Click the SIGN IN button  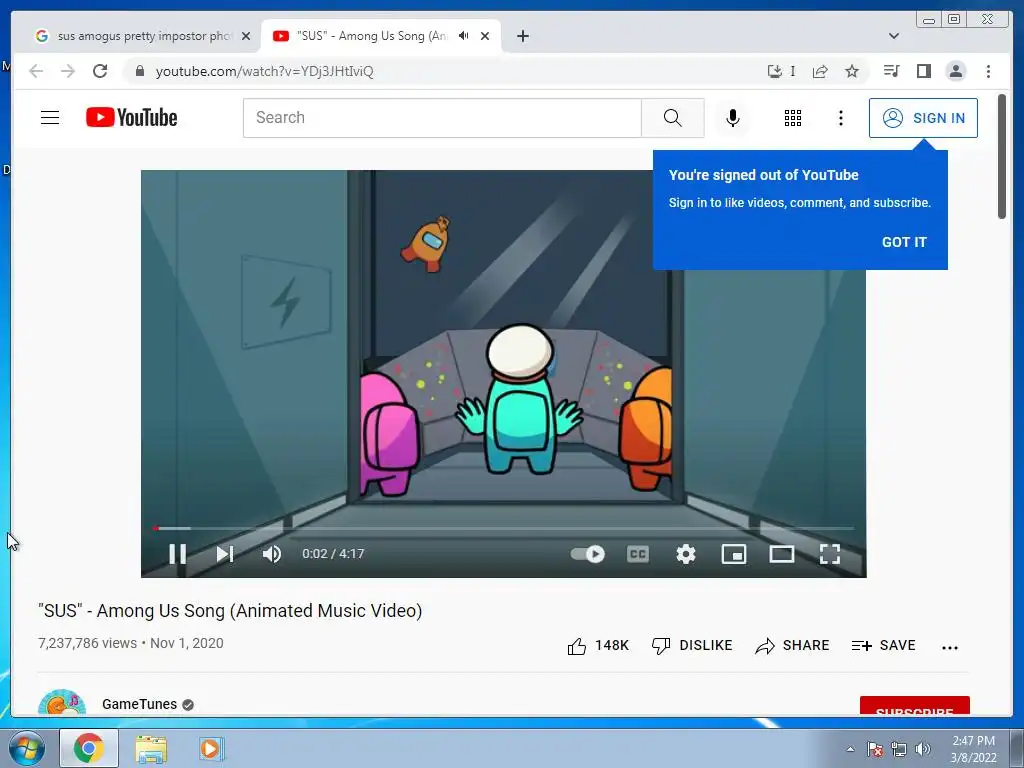(923, 118)
